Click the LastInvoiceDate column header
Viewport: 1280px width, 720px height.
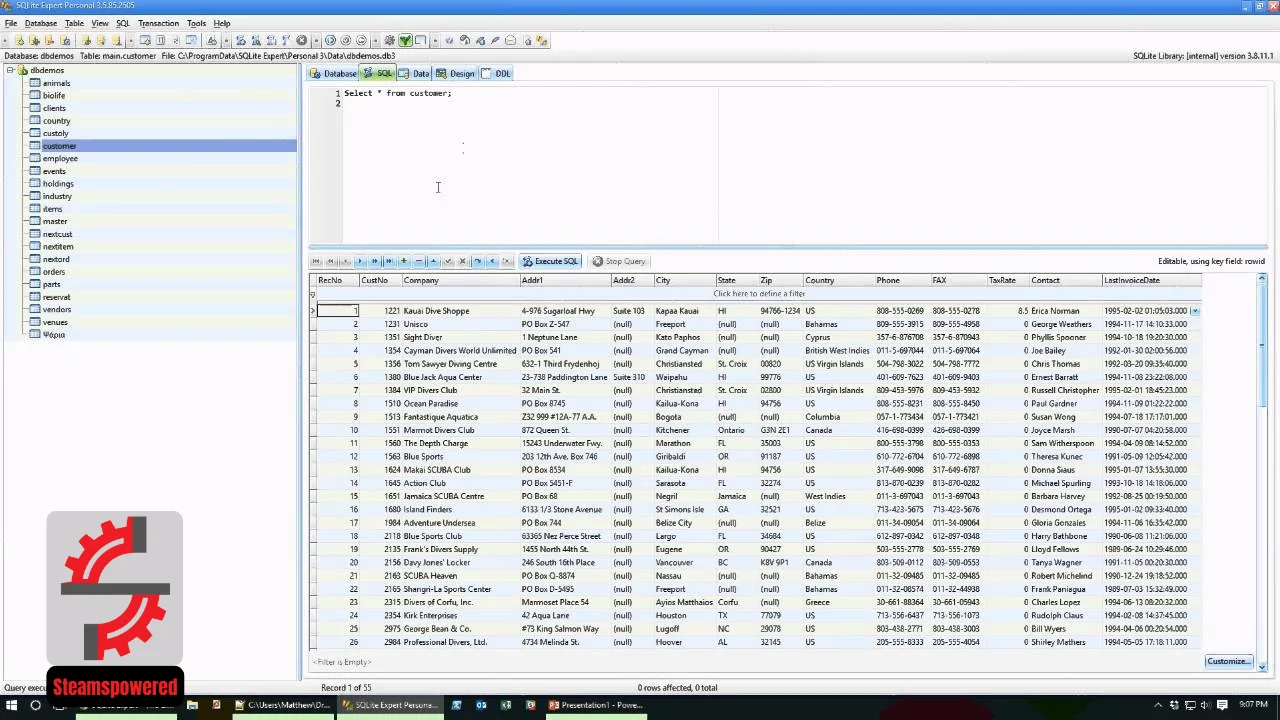(x=1152, y=280)
